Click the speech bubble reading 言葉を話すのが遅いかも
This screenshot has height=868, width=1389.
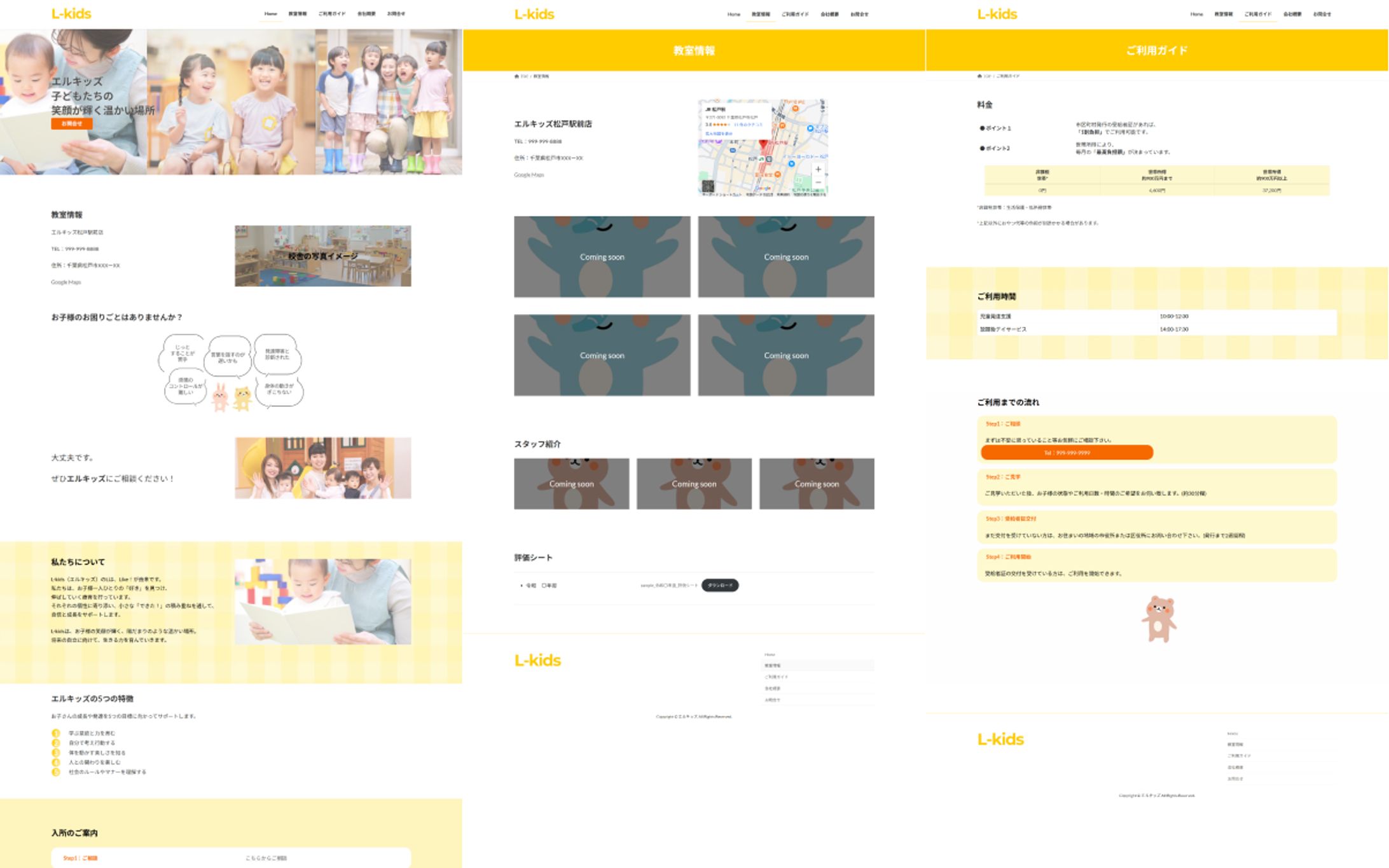click(228, 357)
